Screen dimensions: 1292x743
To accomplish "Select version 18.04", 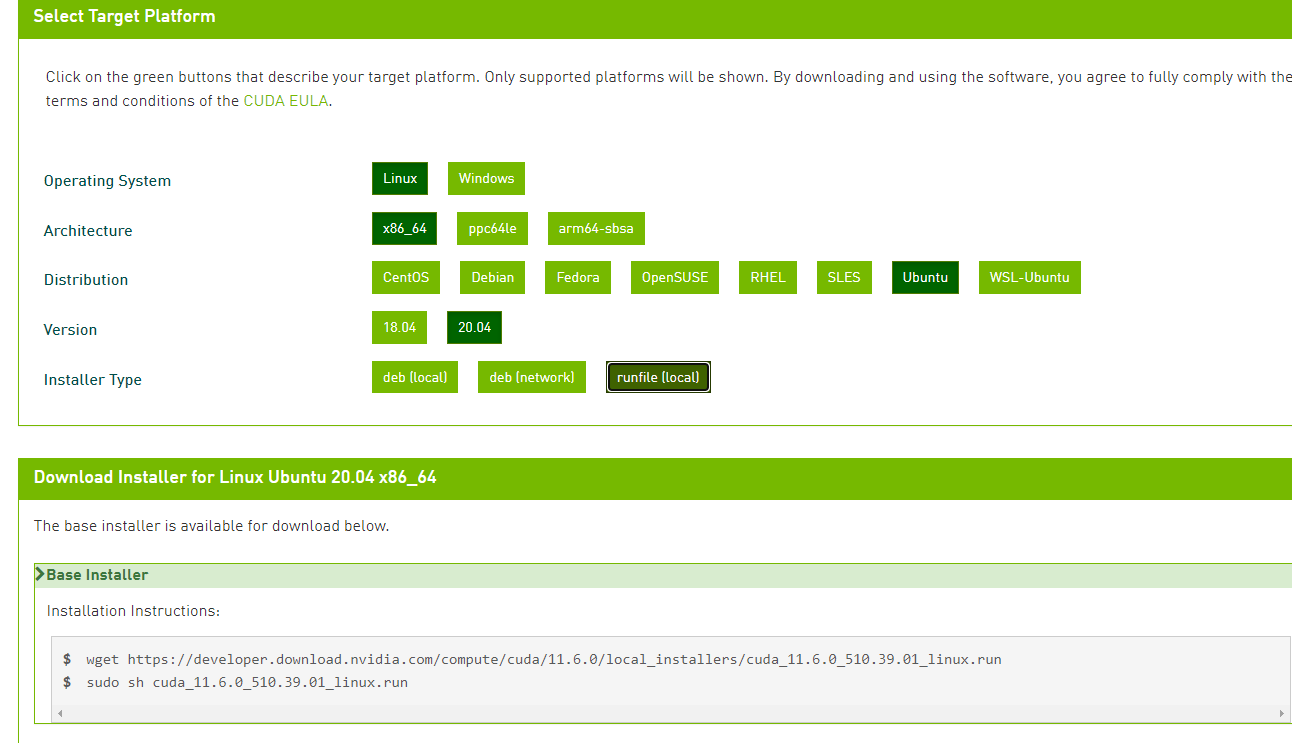I will pyautogui.click(x=399, y=328).
